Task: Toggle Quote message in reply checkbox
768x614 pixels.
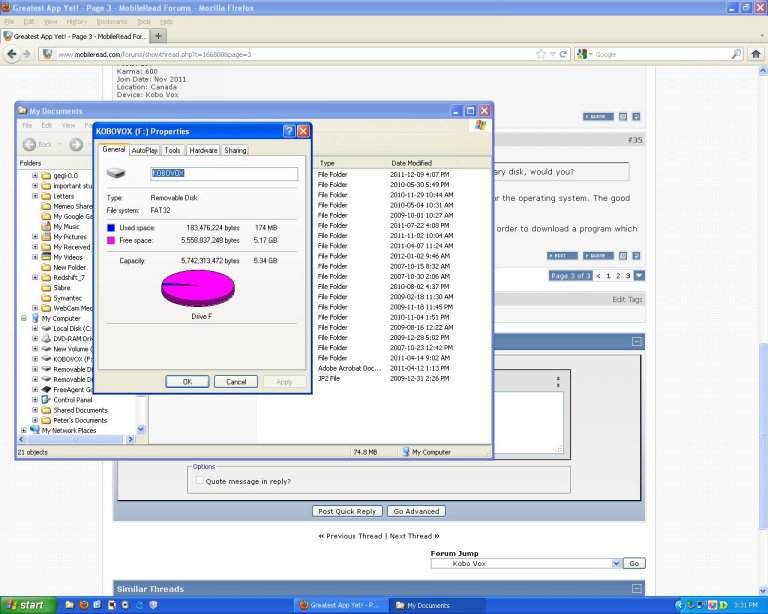Action: tap(200, 480)
